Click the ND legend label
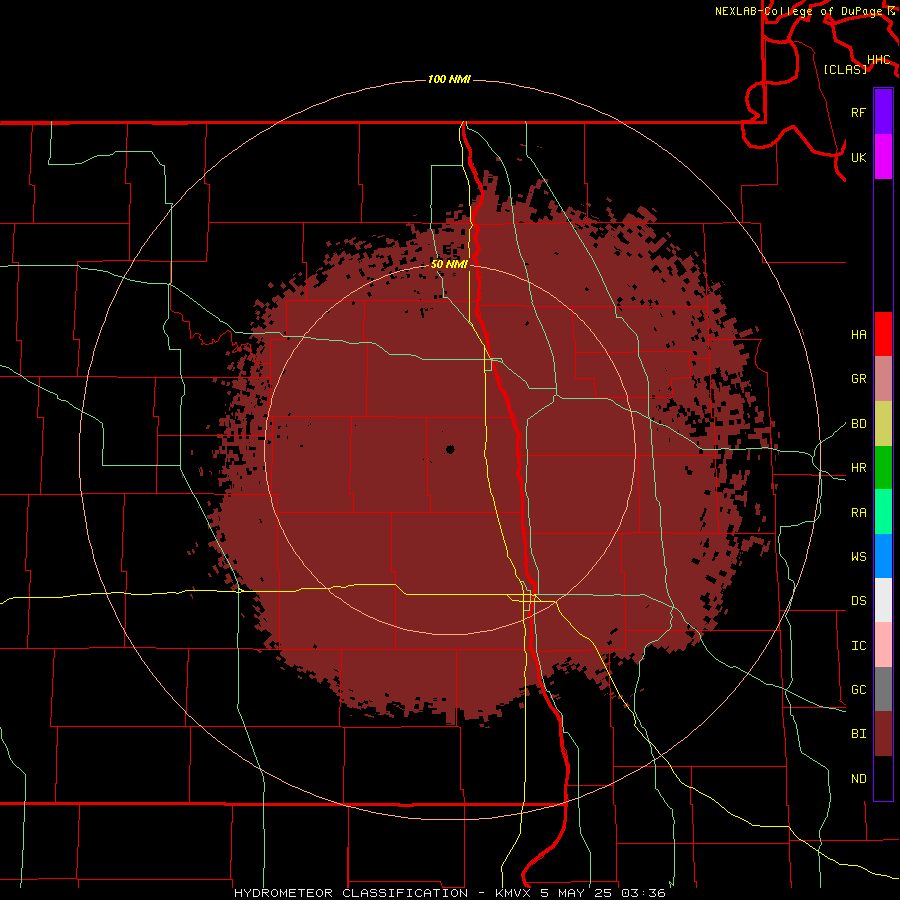900x900 pixels. click(858, 779)
